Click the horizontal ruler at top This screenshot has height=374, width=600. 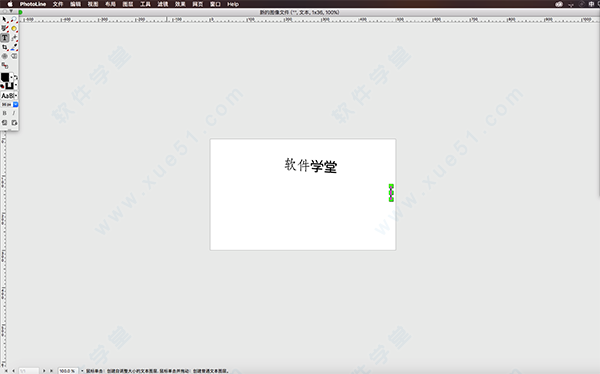309,19
